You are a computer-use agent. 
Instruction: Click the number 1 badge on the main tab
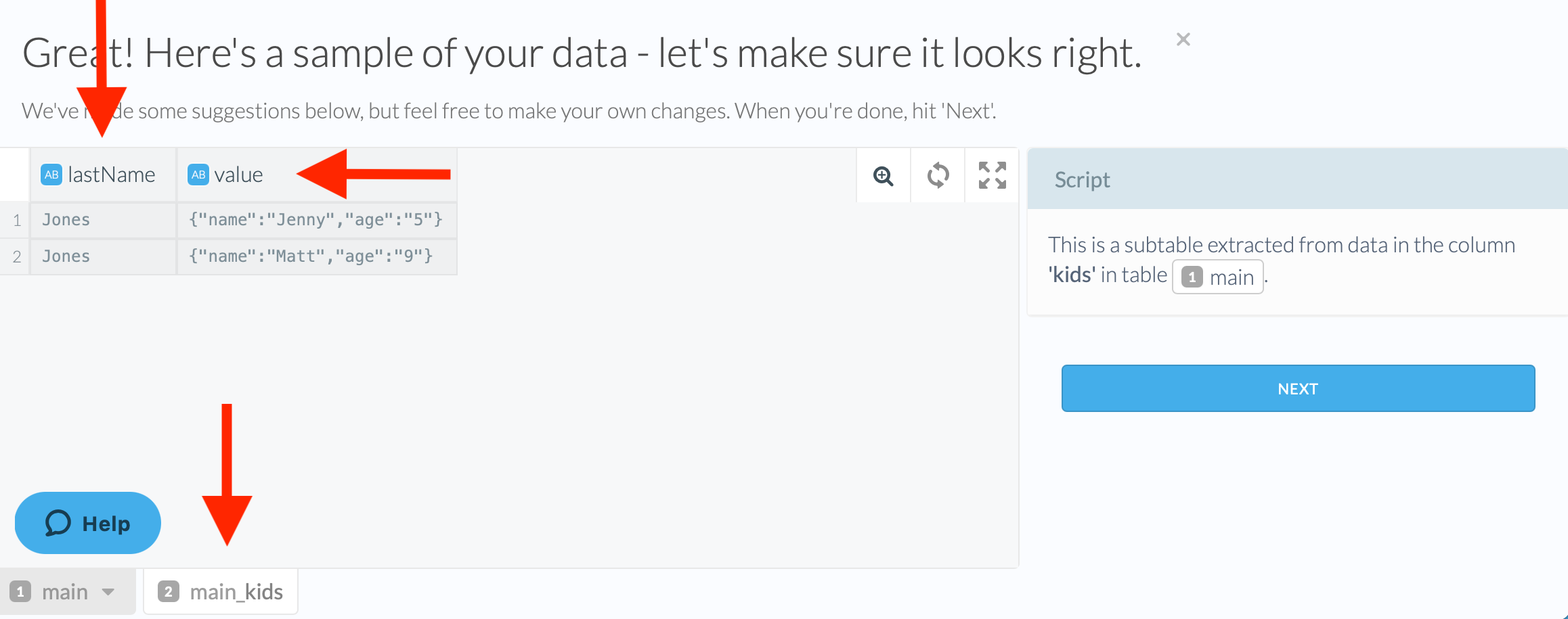pos(20,592)
